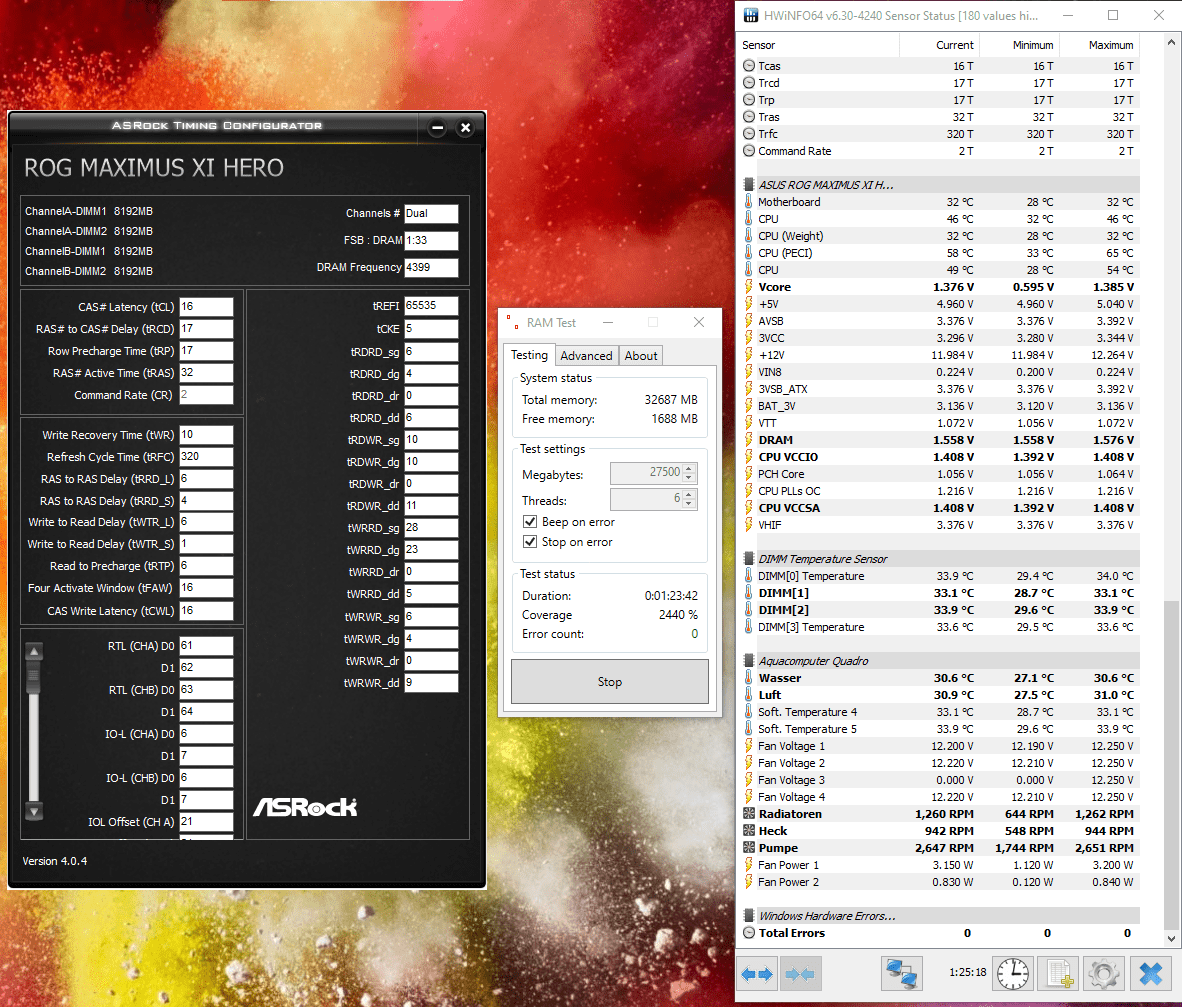Toggle Stop on error checkbox
Viewport: 1182px width, 1007px height.
click(530, 541)
